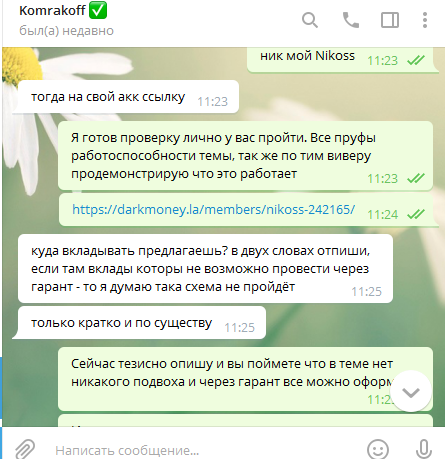Open the darkmoney.la members link
Screen dimensions: 445x459
pos(213,210)
